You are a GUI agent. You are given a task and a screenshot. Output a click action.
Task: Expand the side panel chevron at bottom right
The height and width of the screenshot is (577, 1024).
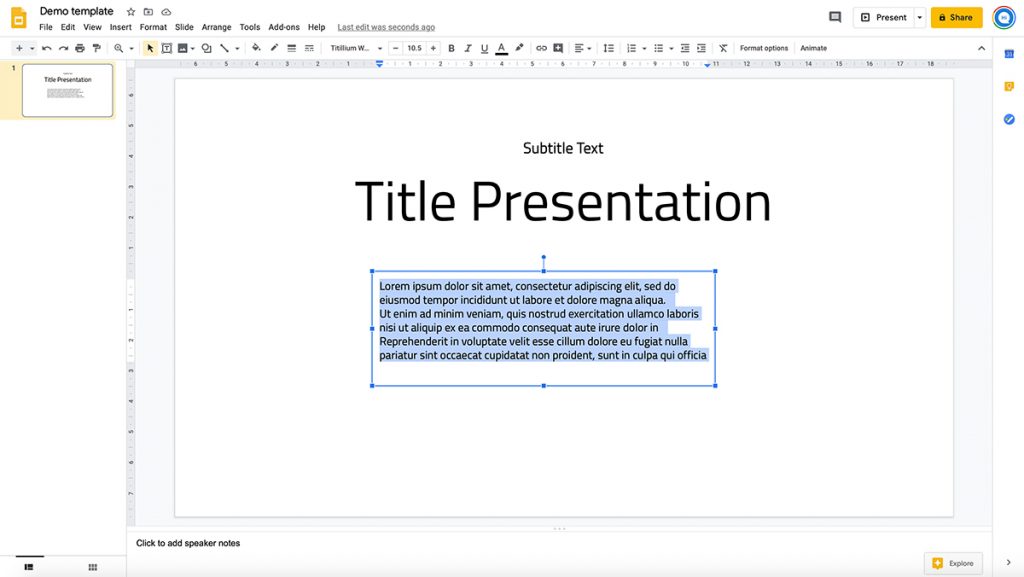[1008, 563]
